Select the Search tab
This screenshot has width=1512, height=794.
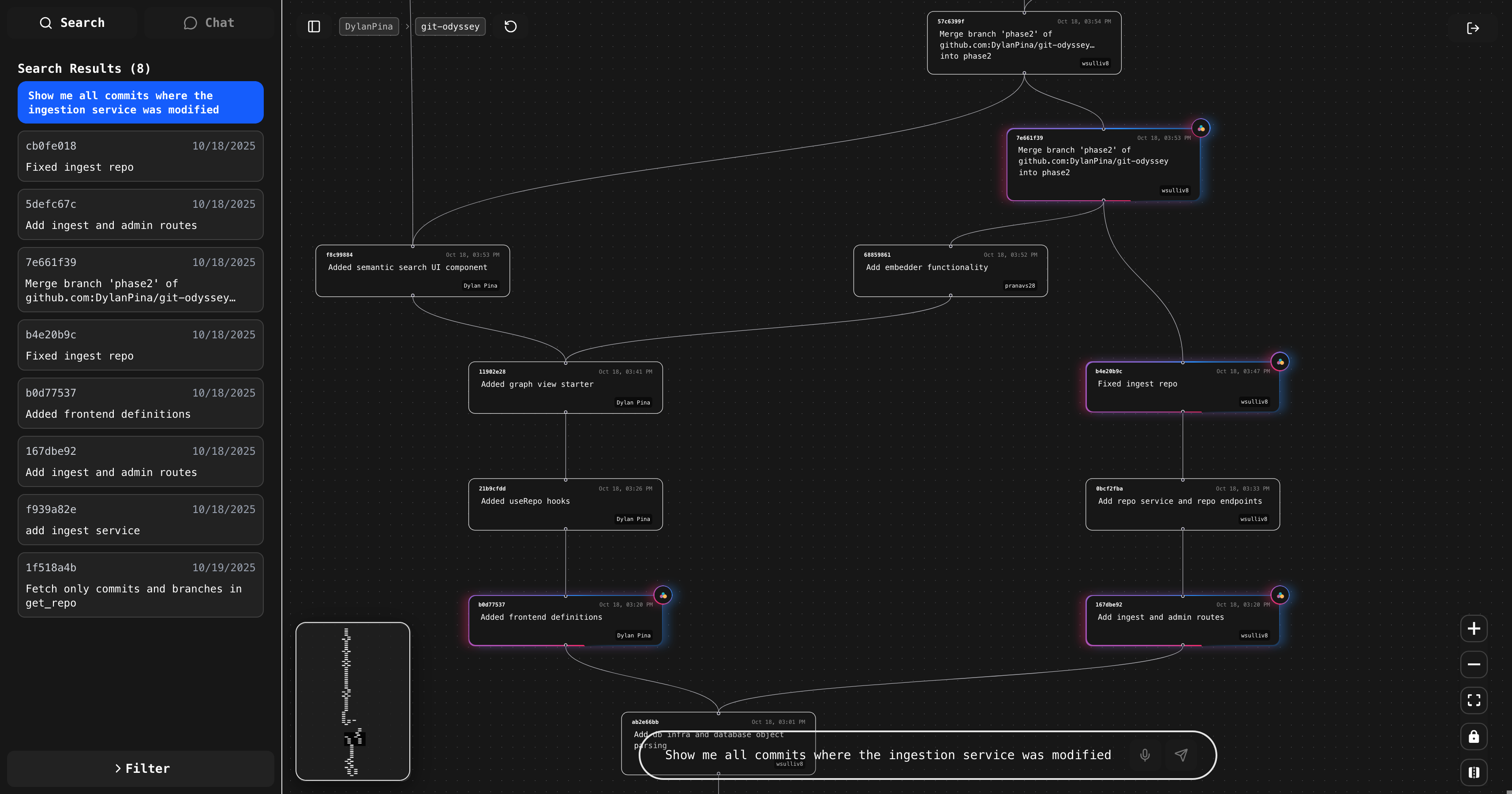coord(71,23)
